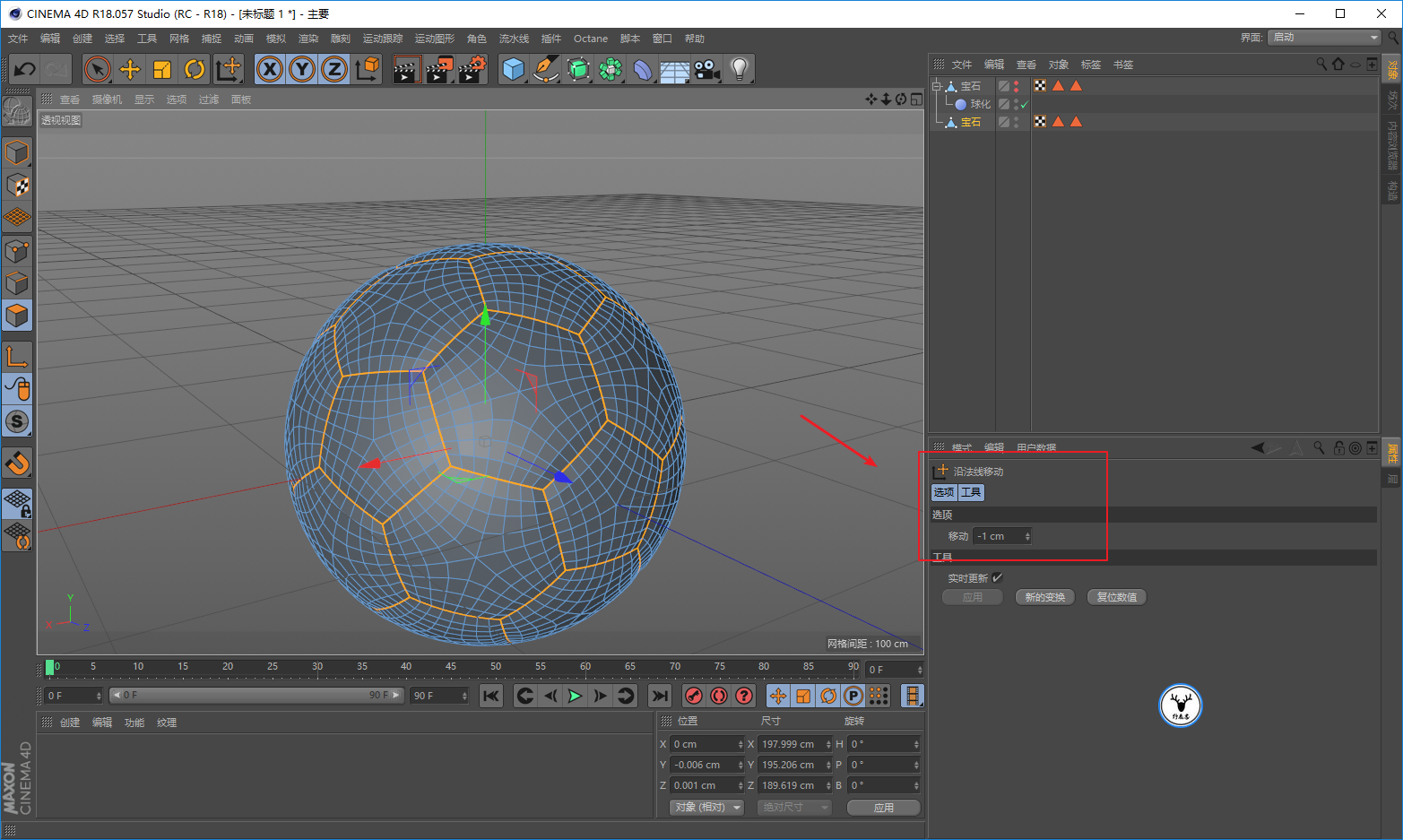Image resolution: width=1403 pixels, height=840 pixels.
Task: Switch to the 工具 attribute tab
Action: [971, 492]
